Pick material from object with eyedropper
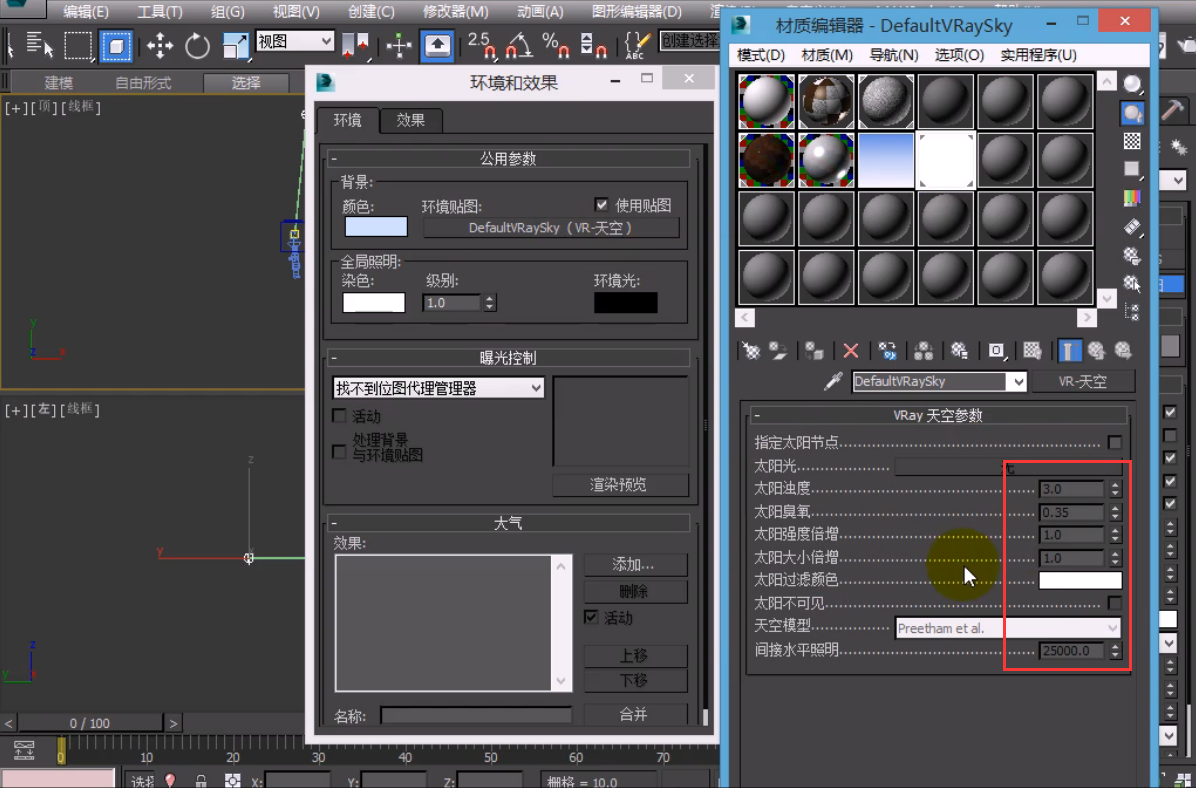Screen dimensions: 1196x788 [832, 381]
